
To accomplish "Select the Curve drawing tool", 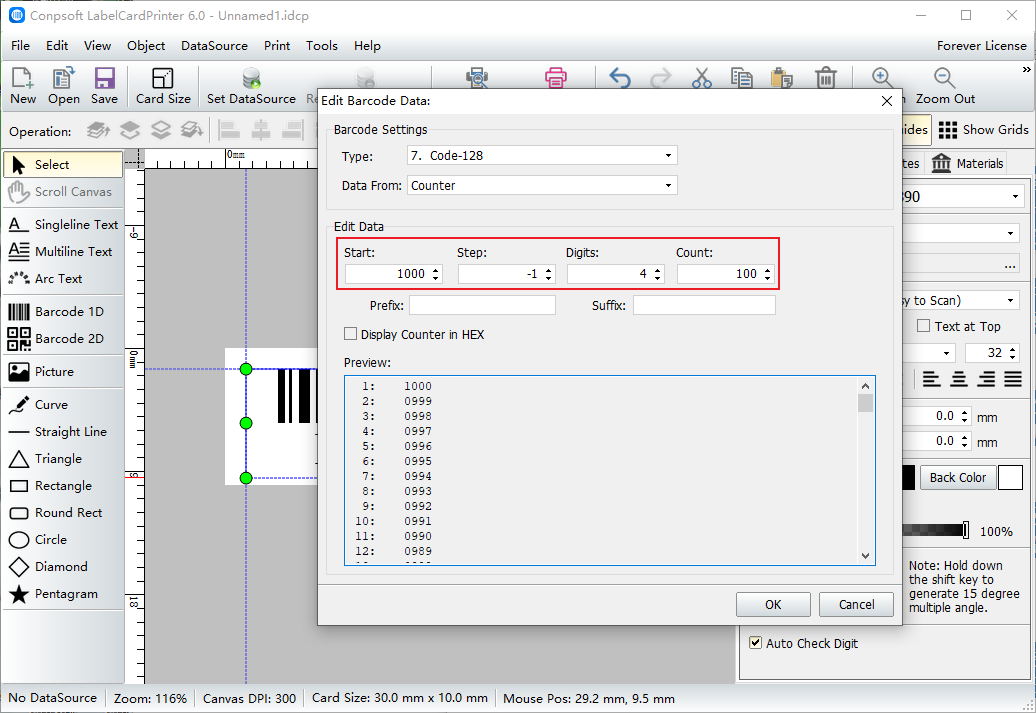I will [63, 404].
